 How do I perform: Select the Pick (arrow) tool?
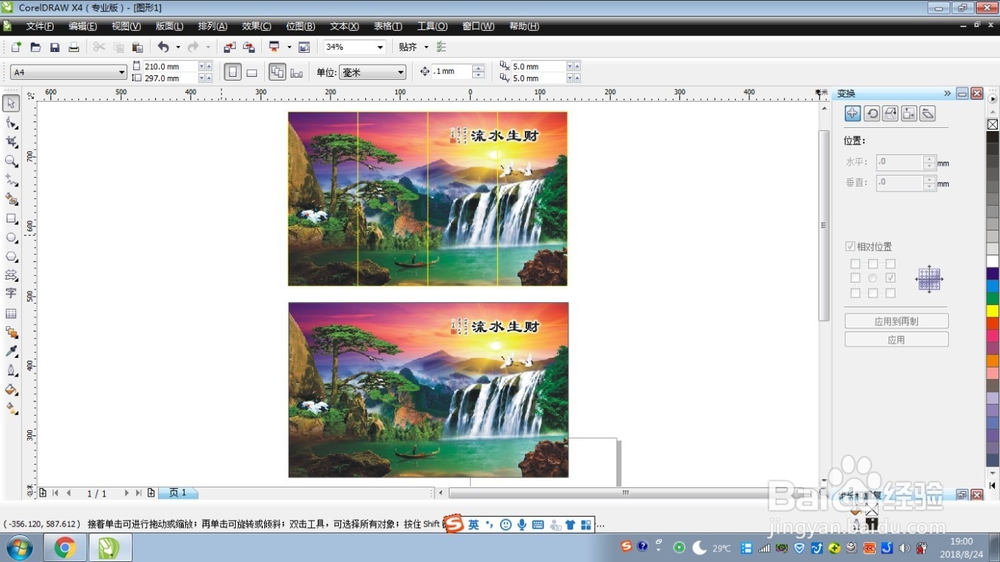point(11,103)
